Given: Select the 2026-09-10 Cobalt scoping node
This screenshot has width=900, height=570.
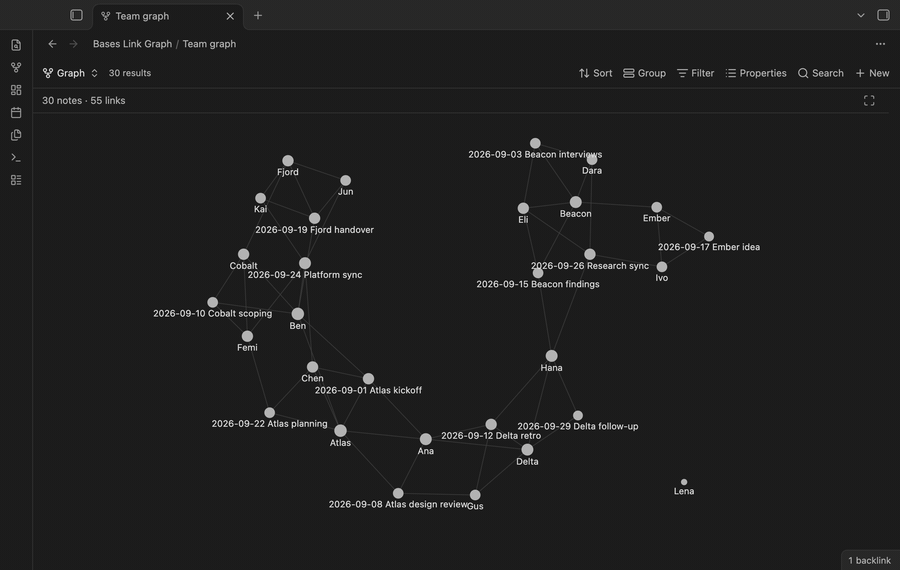Looking at the screenshot, I should click(212, 302).
